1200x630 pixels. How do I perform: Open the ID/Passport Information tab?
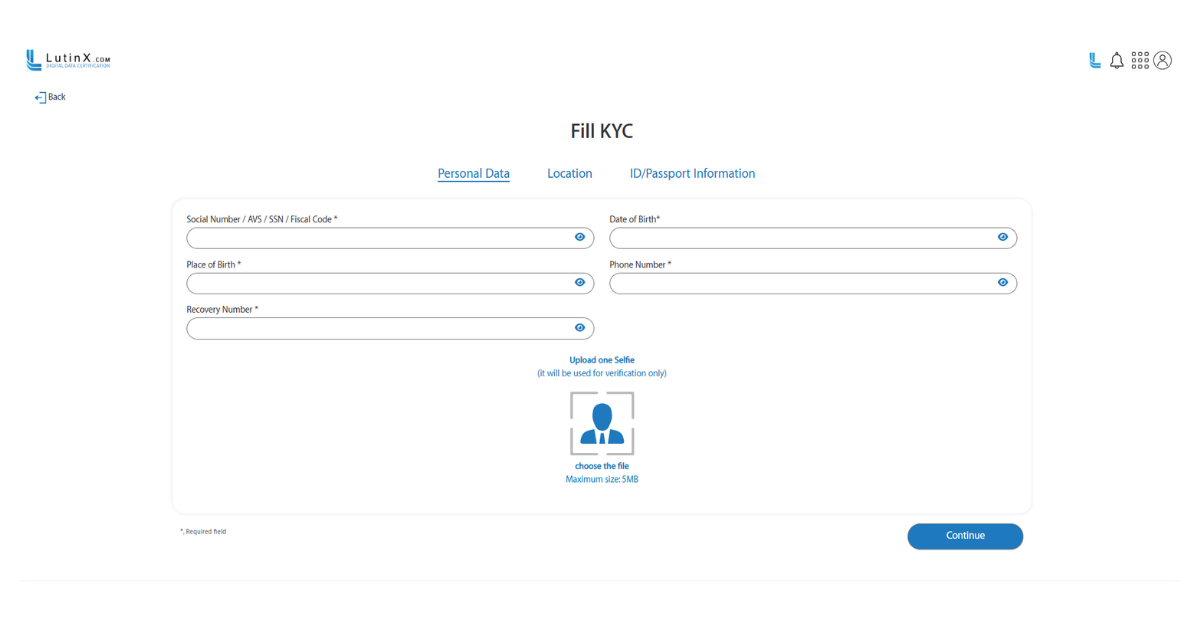point(692,174)
